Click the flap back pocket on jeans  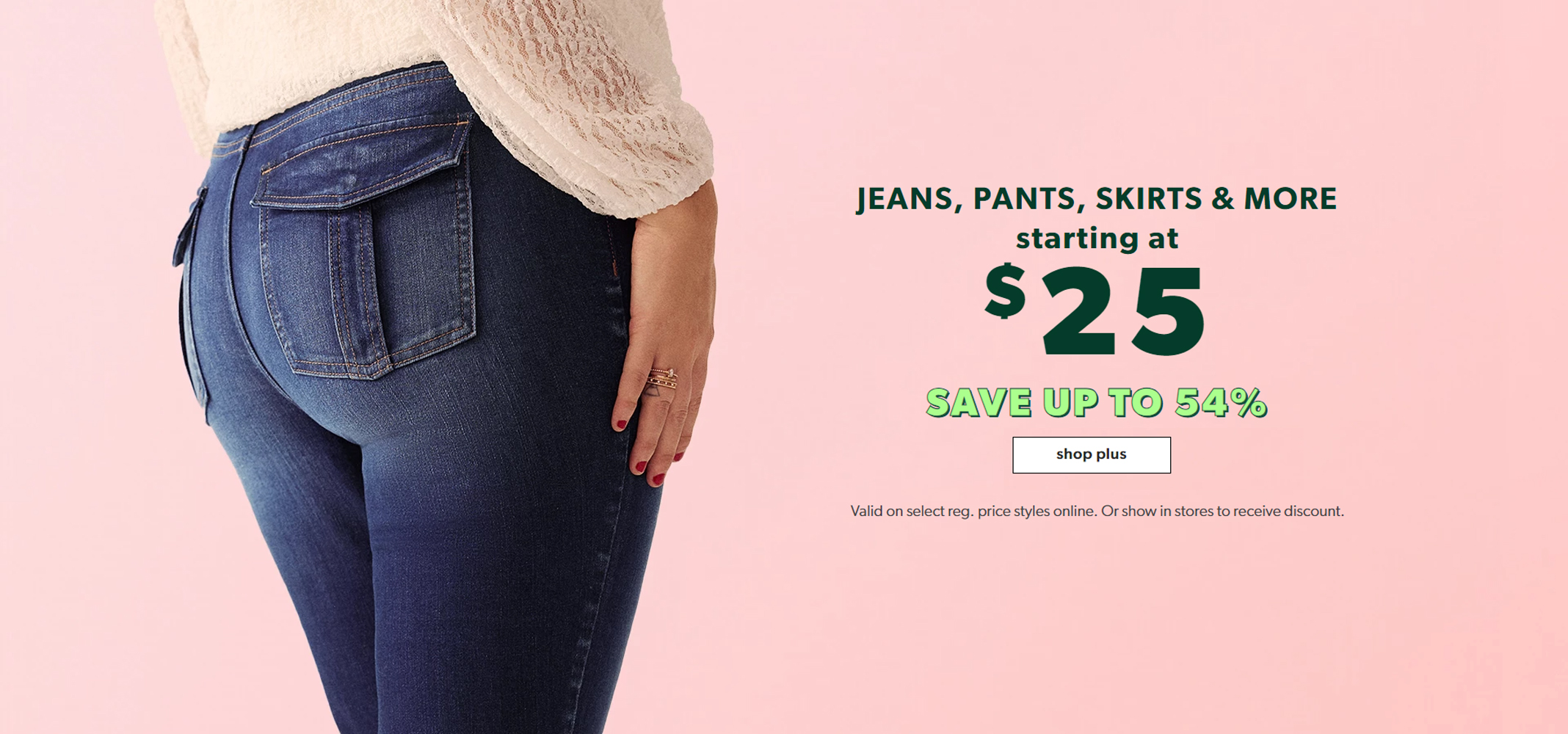[364, 250]
